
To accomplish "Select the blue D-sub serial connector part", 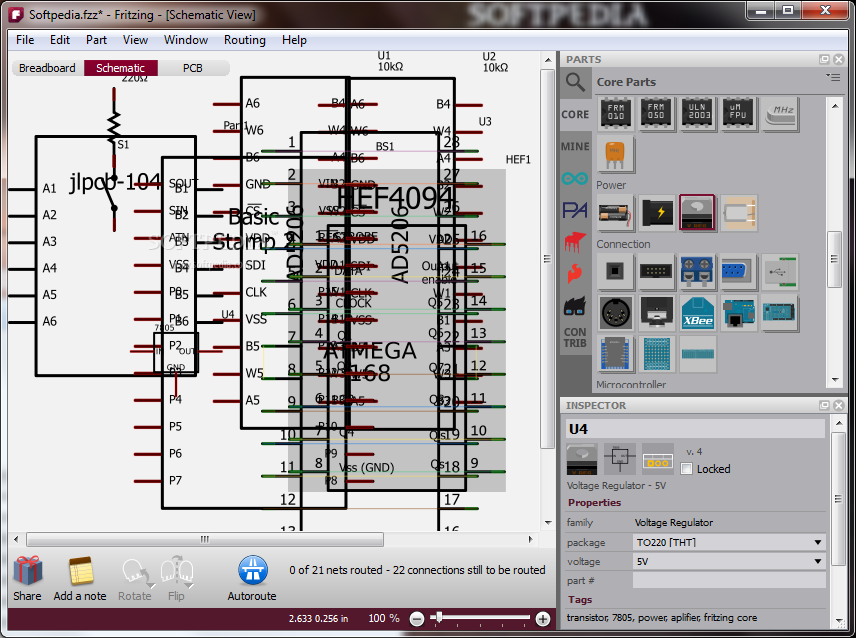I will click(x=738, y=271).
